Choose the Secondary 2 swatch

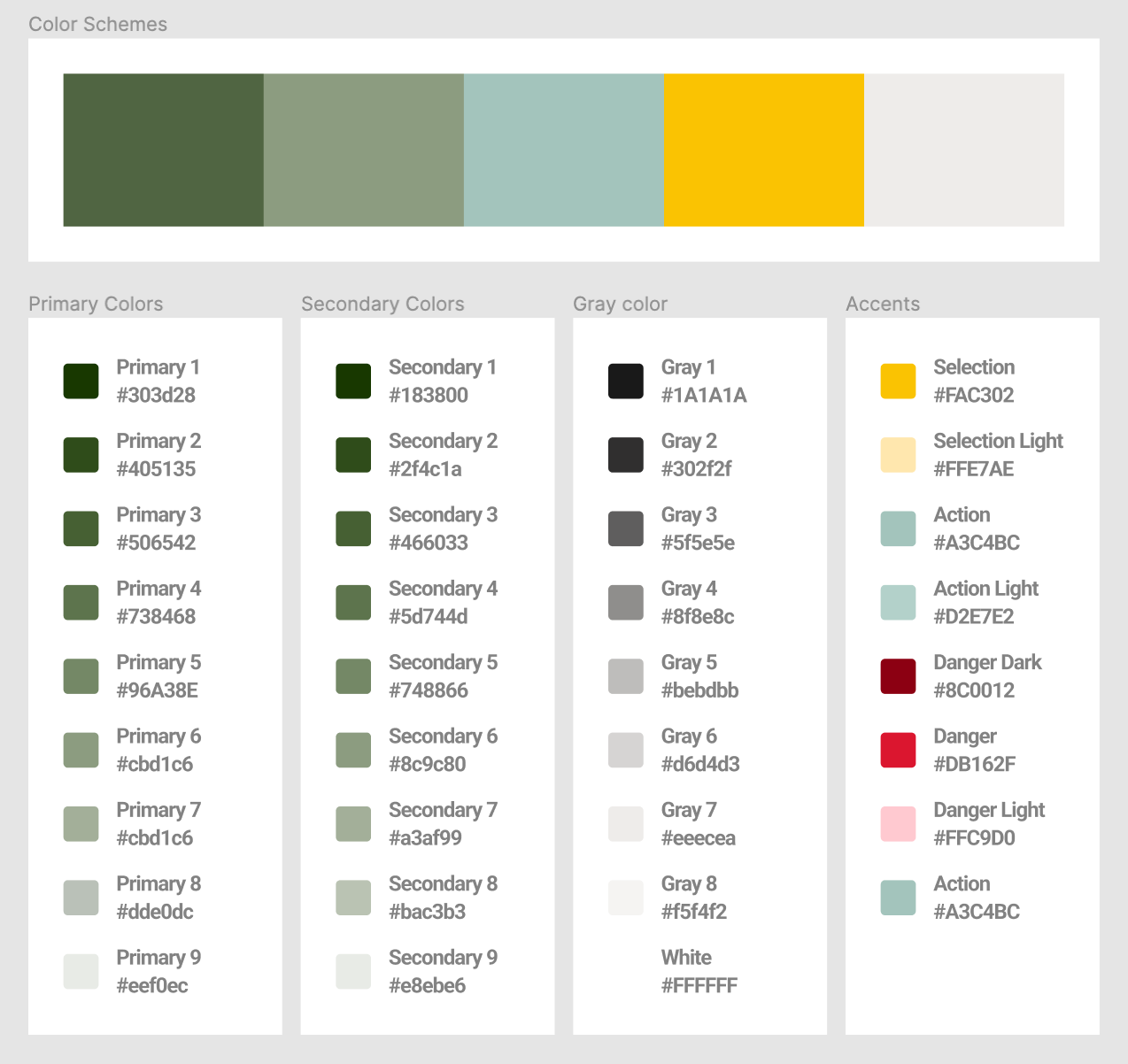coord(353,455)
